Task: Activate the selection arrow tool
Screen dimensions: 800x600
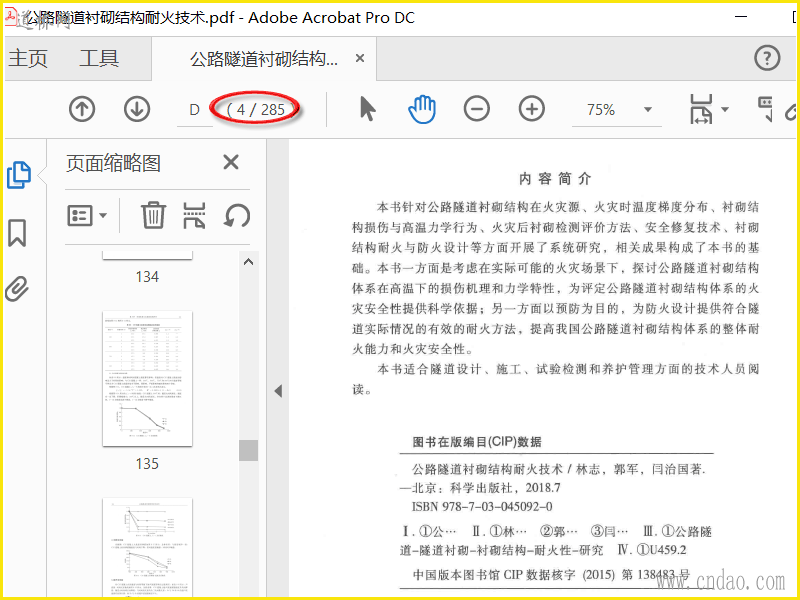Action: [367, 109]
